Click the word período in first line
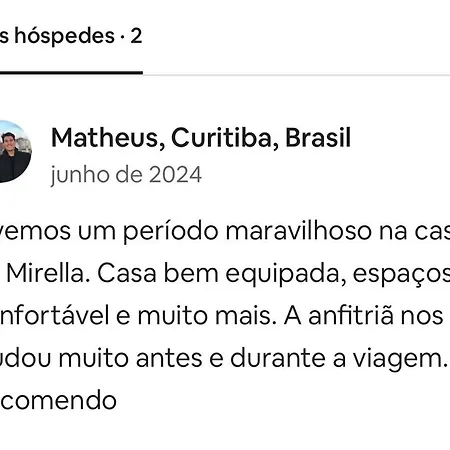 (170, 231)
